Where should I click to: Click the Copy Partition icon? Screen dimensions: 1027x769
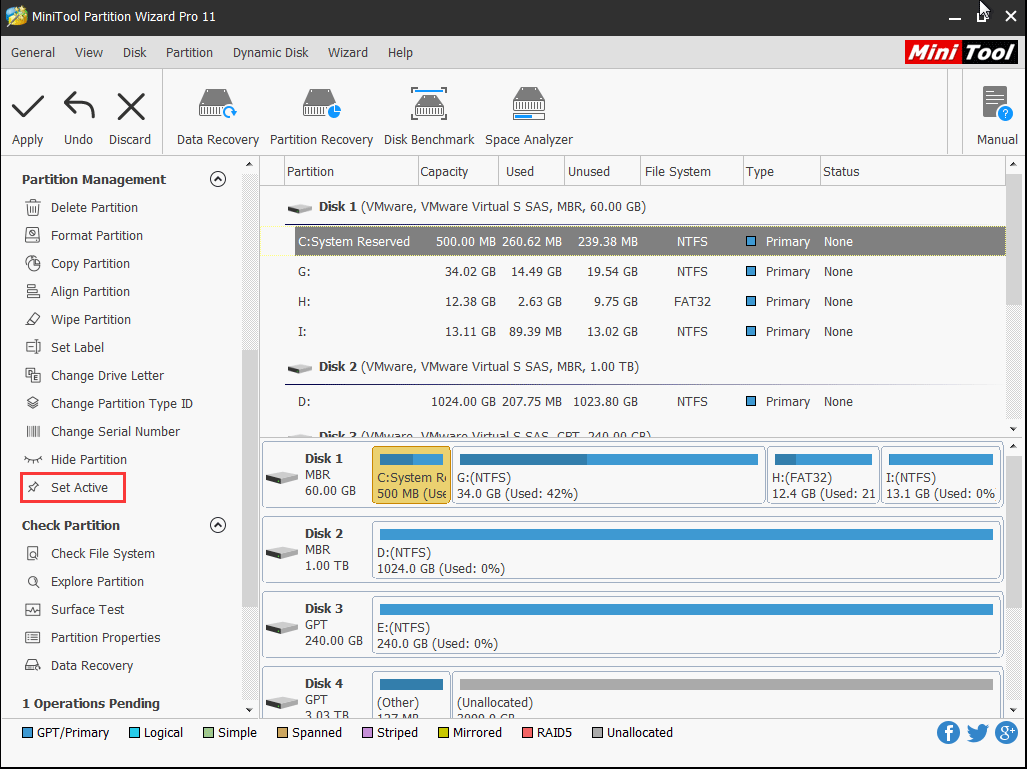click(x=33, y=263)
